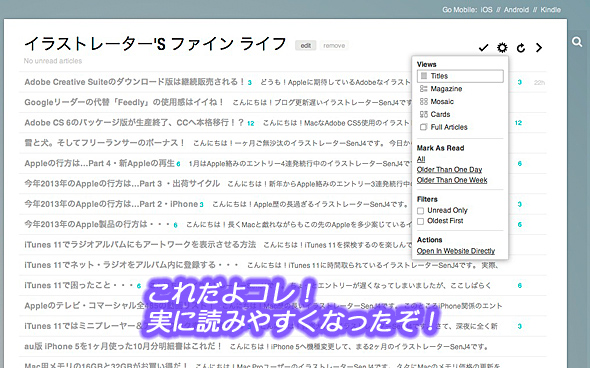Viewport: 590px width, 368px height.
Task: Choose Full Articles view
Action: click(x=449, y=127)
